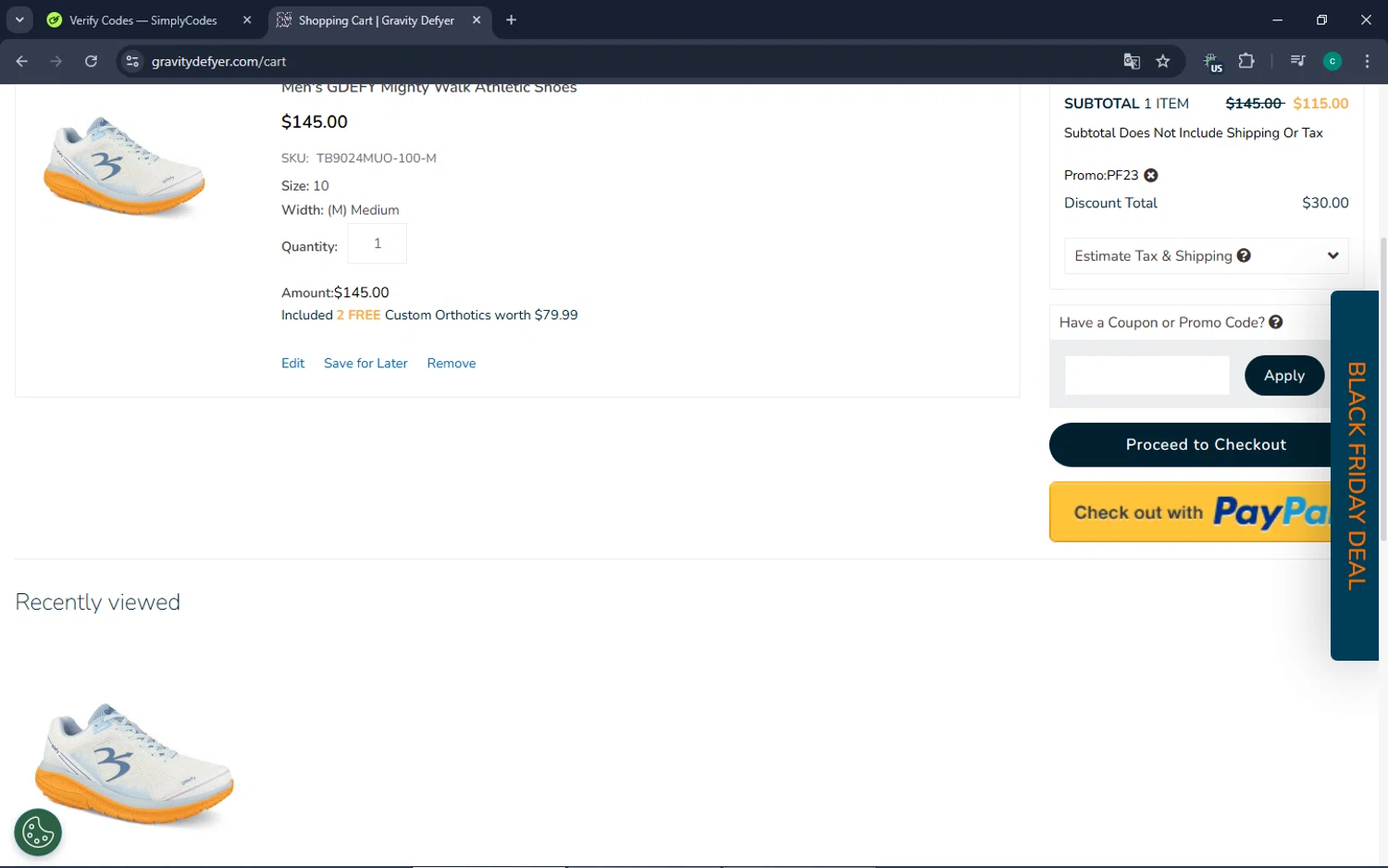Save the shoes for later
Screen dimensions: 1388x868
(x=366, y=363)
